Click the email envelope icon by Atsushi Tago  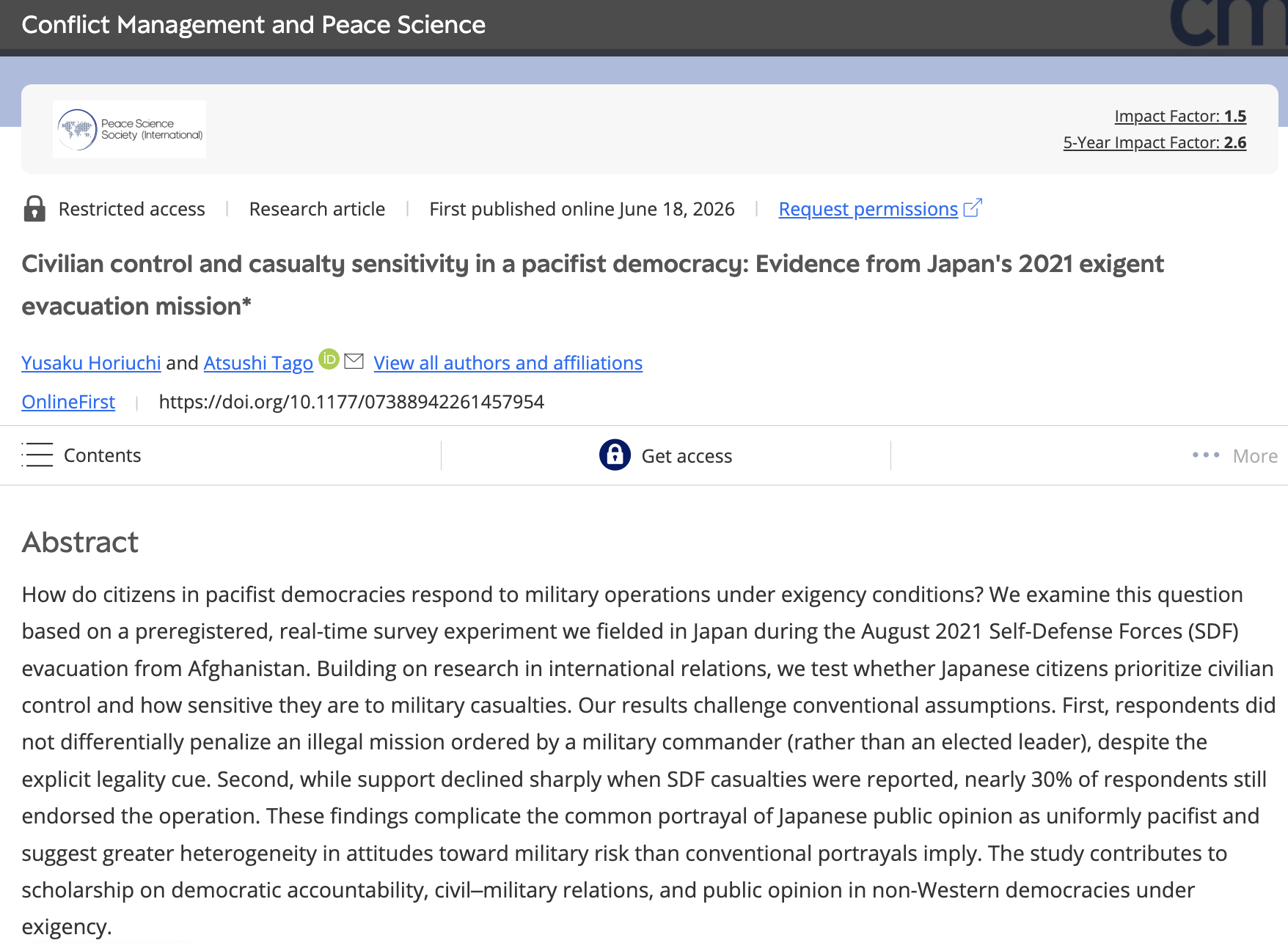point(354,361)
